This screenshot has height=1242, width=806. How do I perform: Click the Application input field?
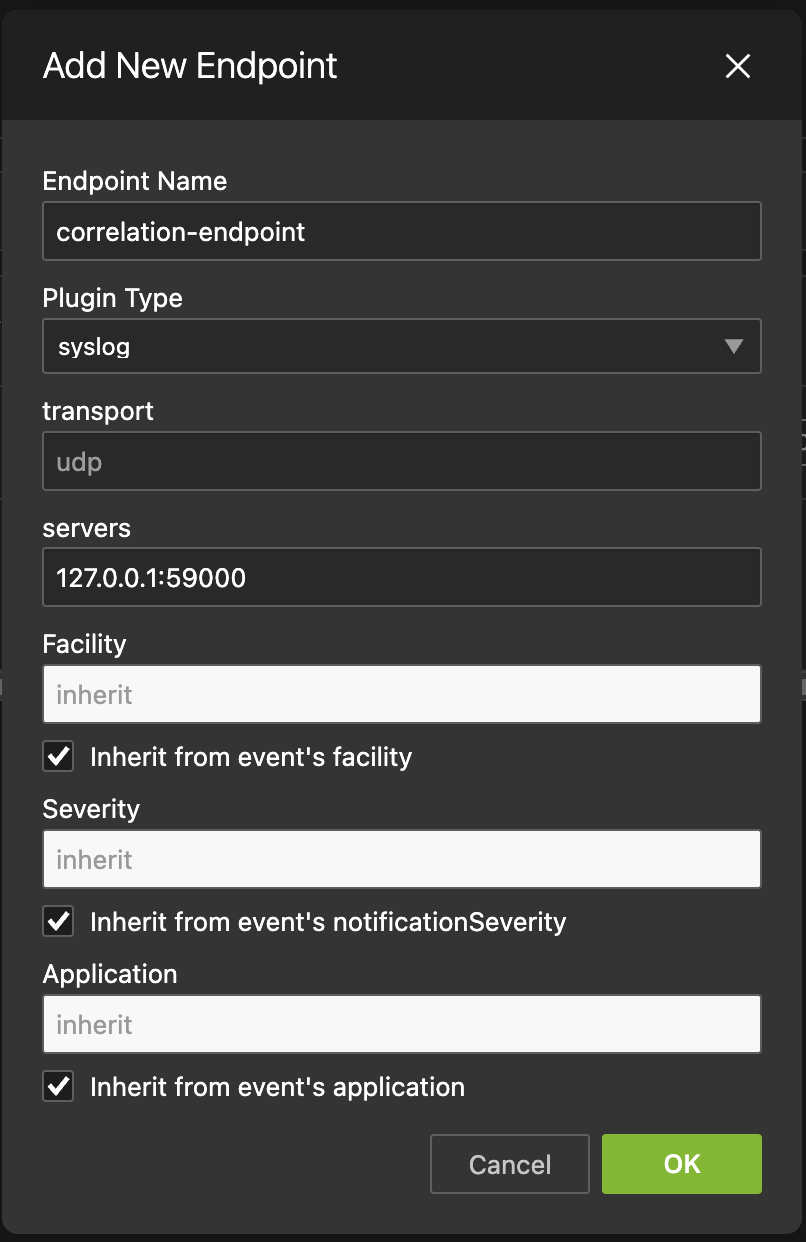[x=402, y=1024]
